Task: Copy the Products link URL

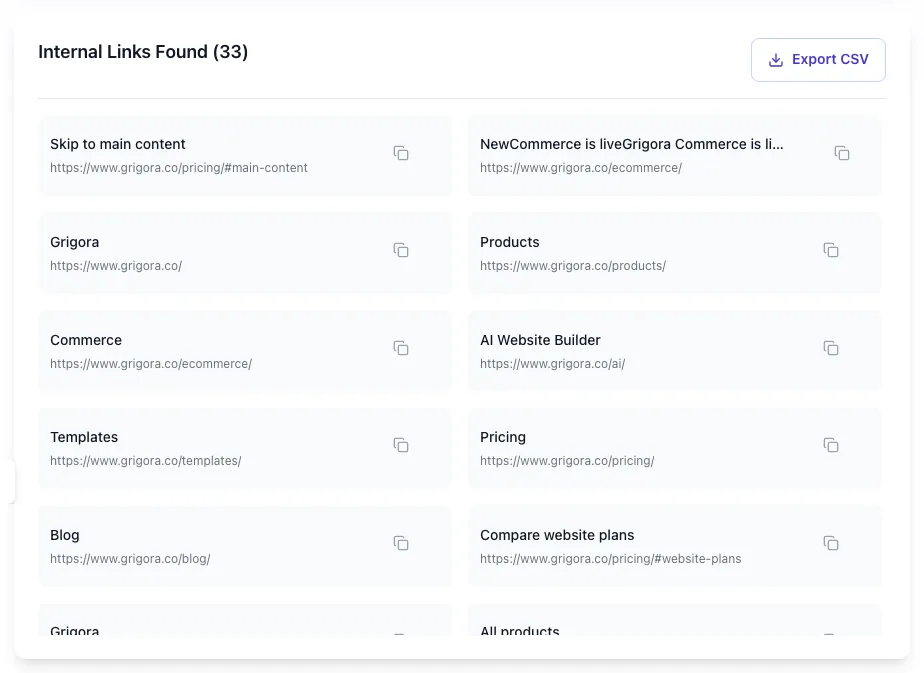Action: [x=831, y=250]
